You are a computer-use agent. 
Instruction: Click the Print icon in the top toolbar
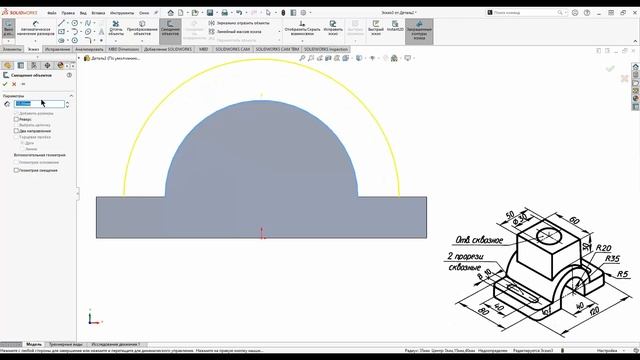tap(224, 13)
